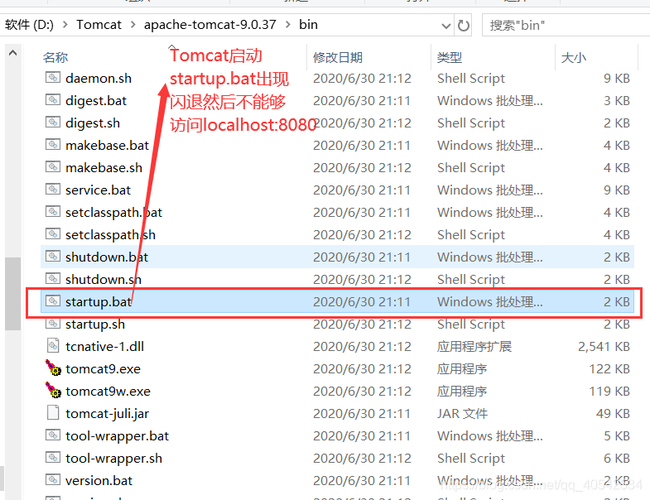Click the search "bin" input box
Screen dimensions: 650x500
pos(566,25)
